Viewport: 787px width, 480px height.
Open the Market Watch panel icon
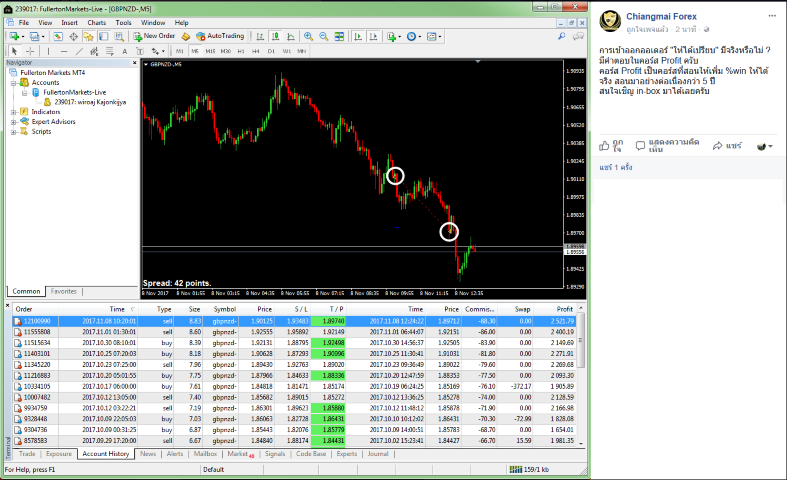(x=58, y=36)
